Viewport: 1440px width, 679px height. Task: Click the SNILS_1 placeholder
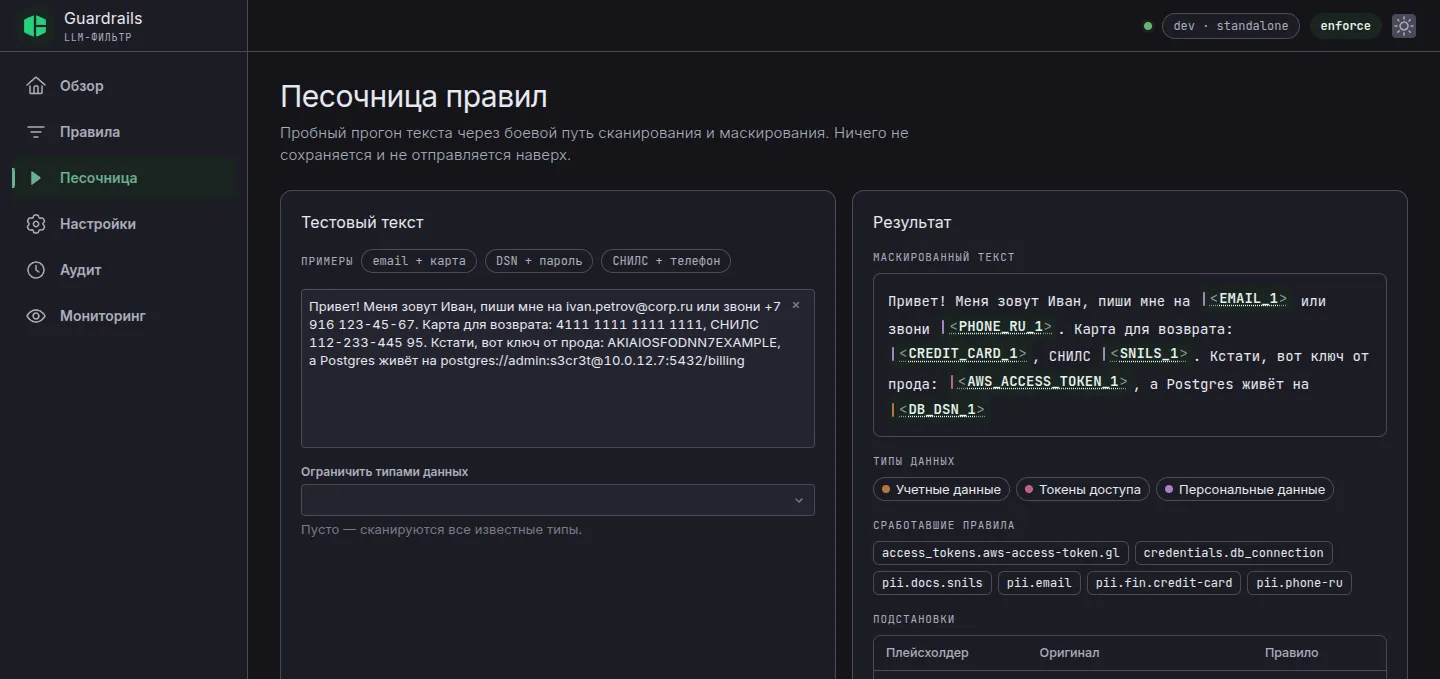1147,354
